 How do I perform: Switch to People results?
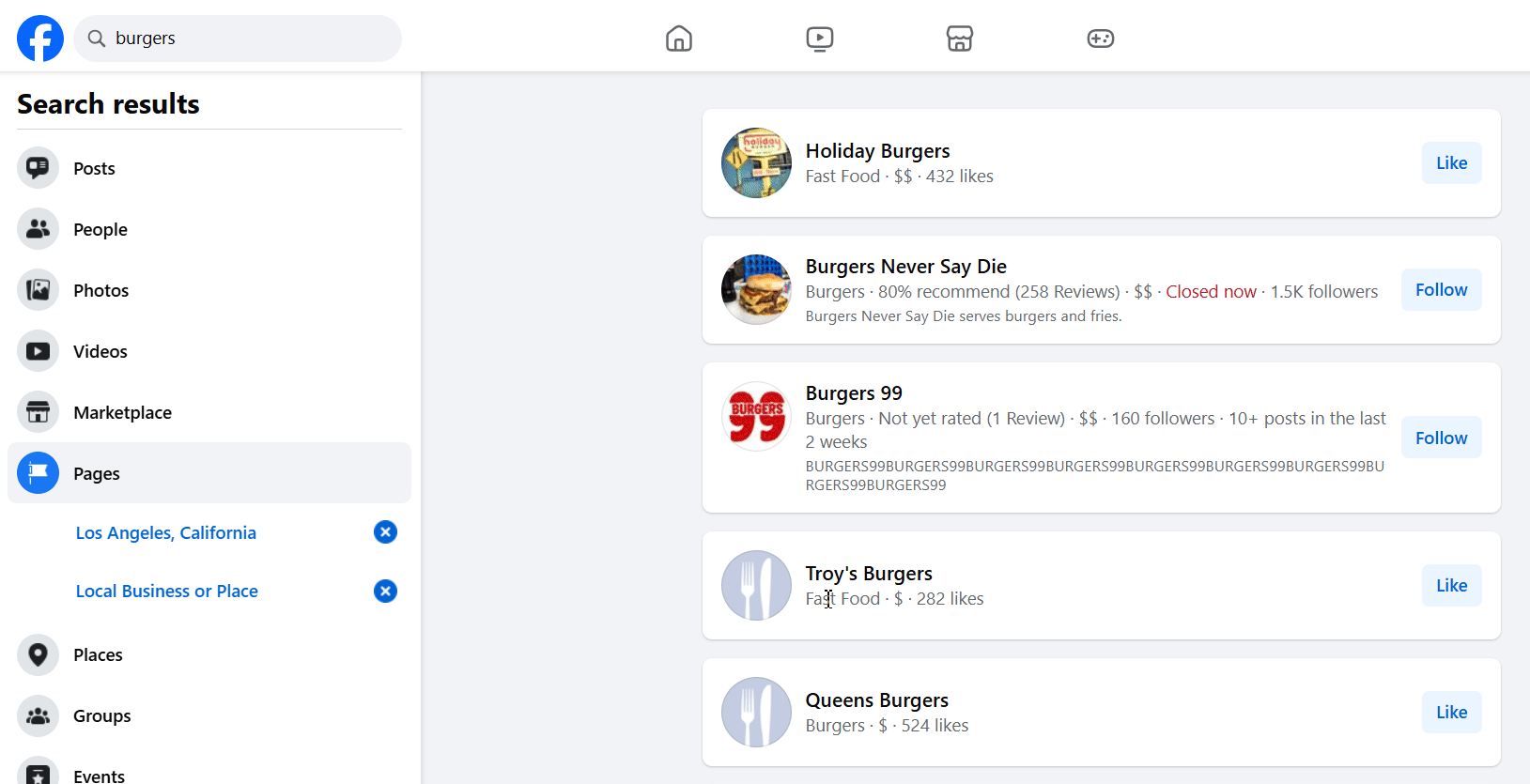coord(209,229)
